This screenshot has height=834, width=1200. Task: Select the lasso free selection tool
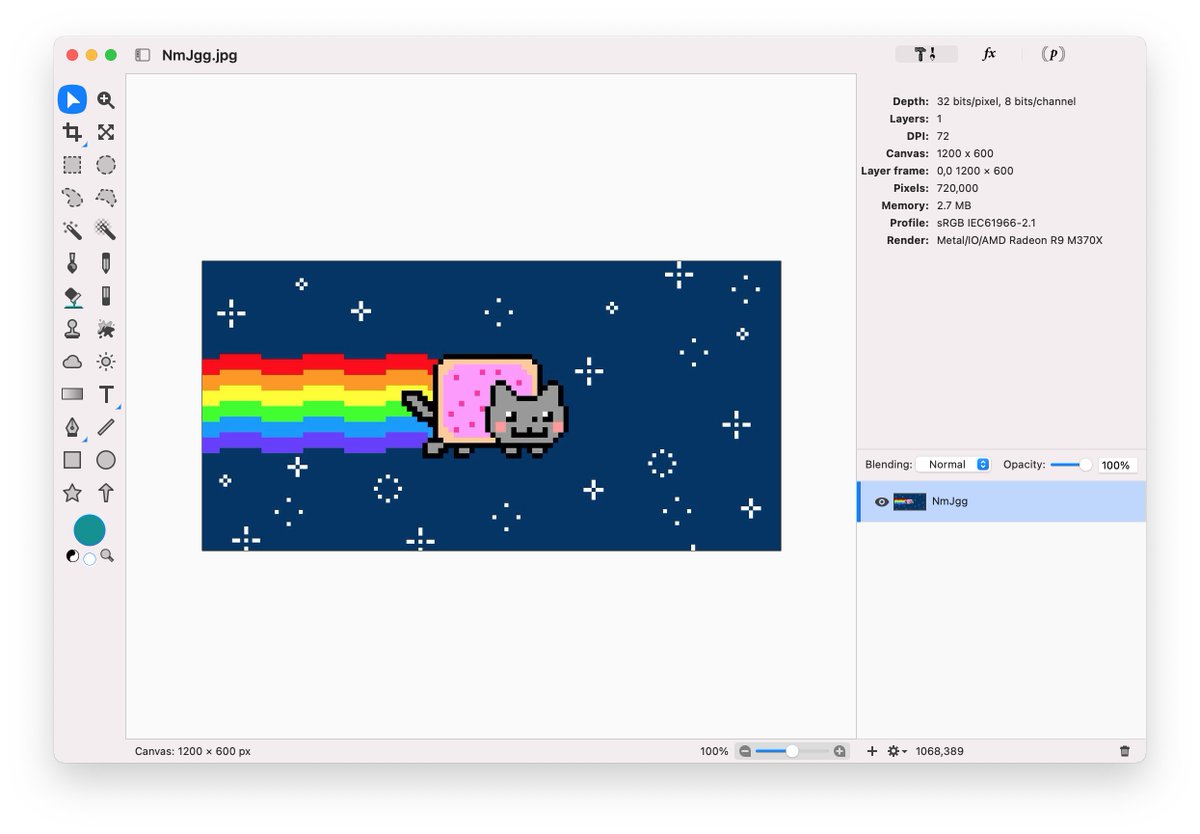tap(72, 197)
